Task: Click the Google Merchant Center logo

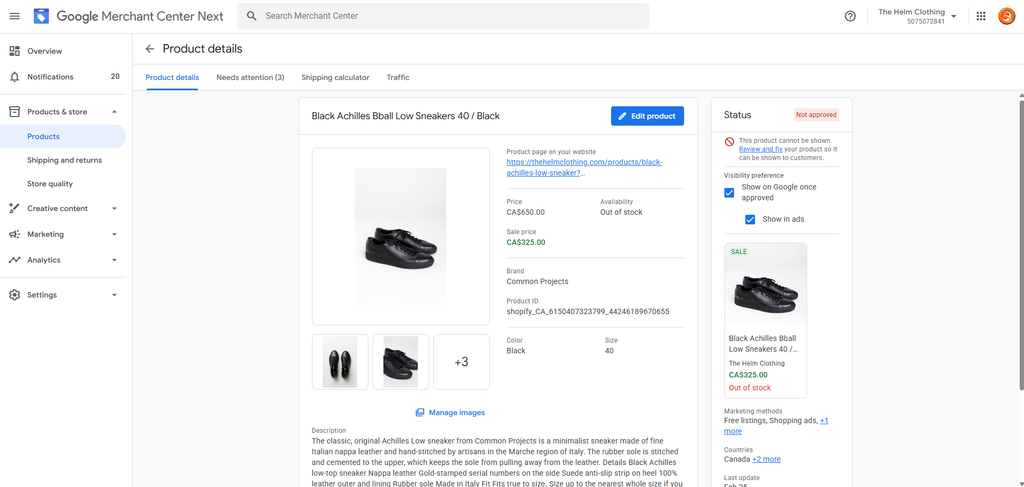Action: 42,16
